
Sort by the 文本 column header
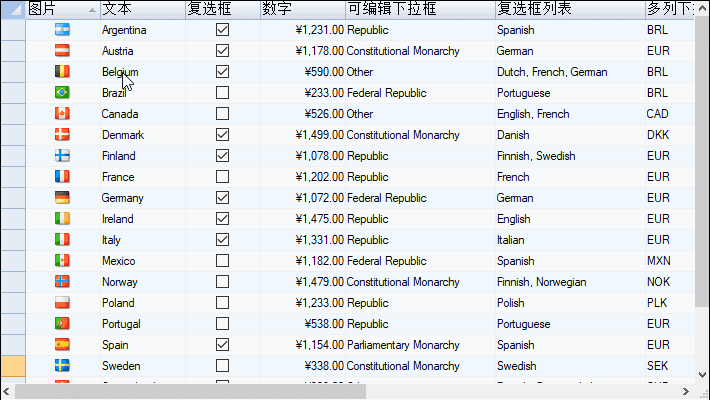[x=140, y=9]
